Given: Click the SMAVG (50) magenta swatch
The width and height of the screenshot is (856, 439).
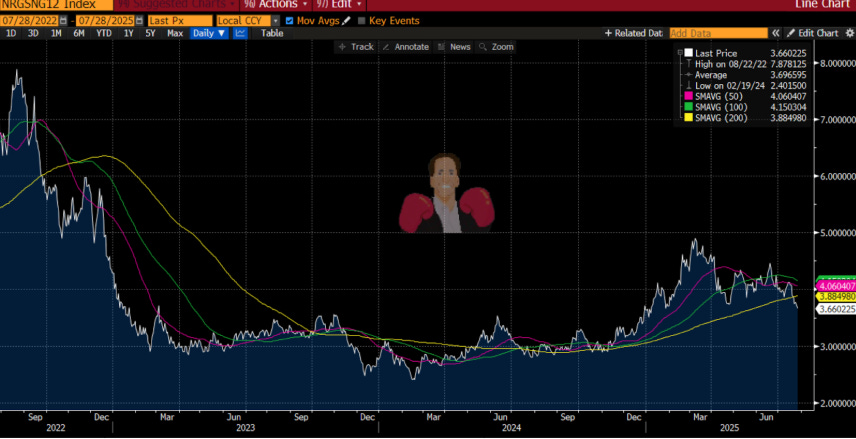Looking at the screenshot, I should tap(688, 96).
